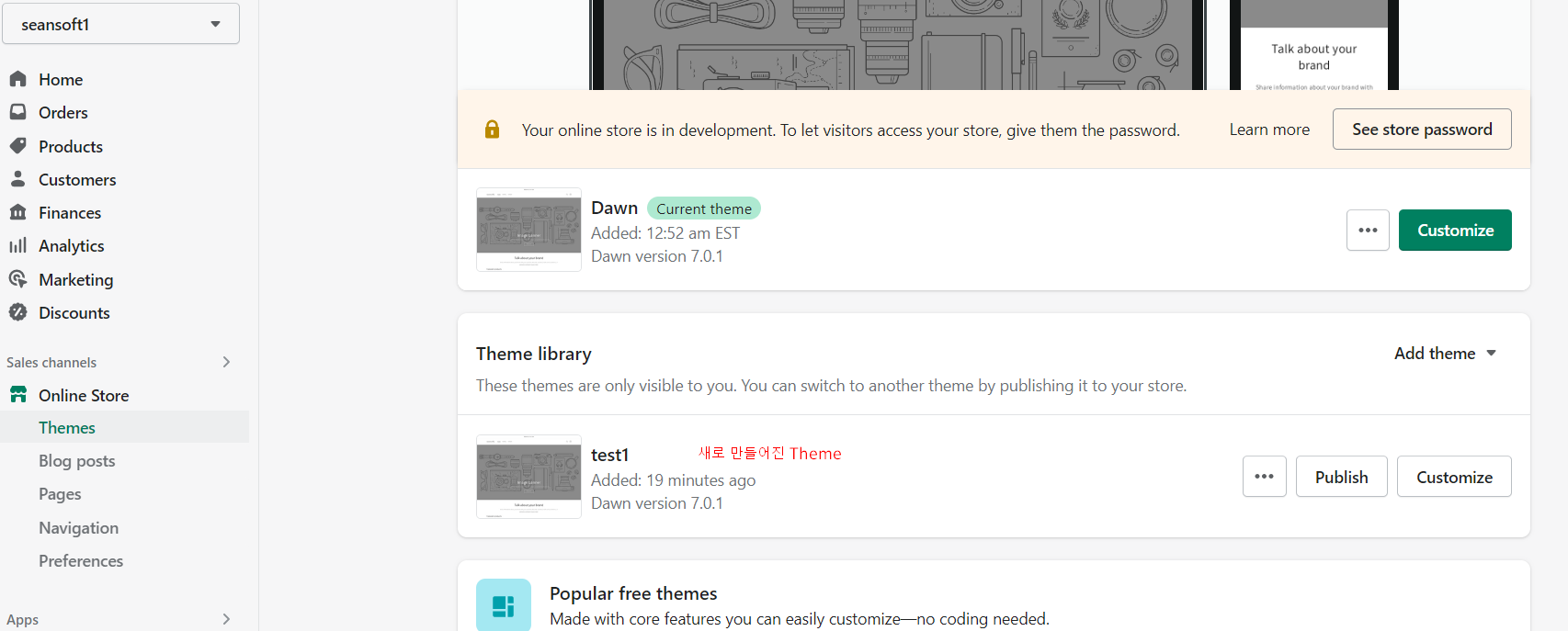Click the Discounts percent badge icon
This screenshot has width=1568, height=631.
tap(17, 312)
